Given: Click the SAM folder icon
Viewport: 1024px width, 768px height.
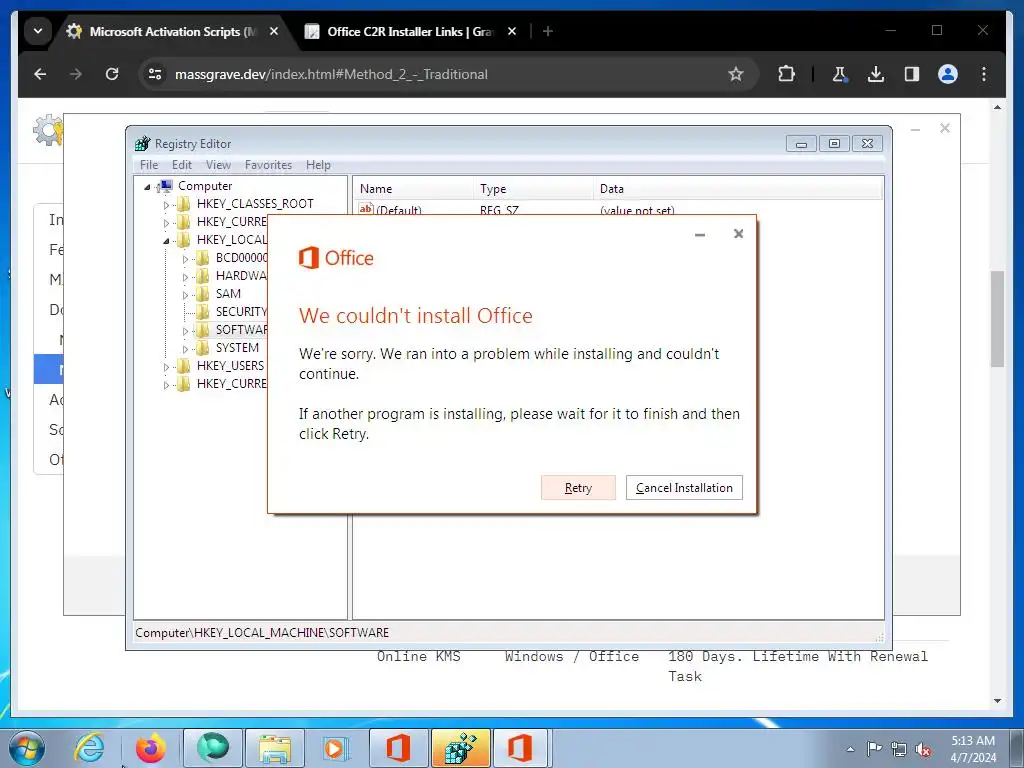Looking at the screenshot, I should click(x=203, y=294).
